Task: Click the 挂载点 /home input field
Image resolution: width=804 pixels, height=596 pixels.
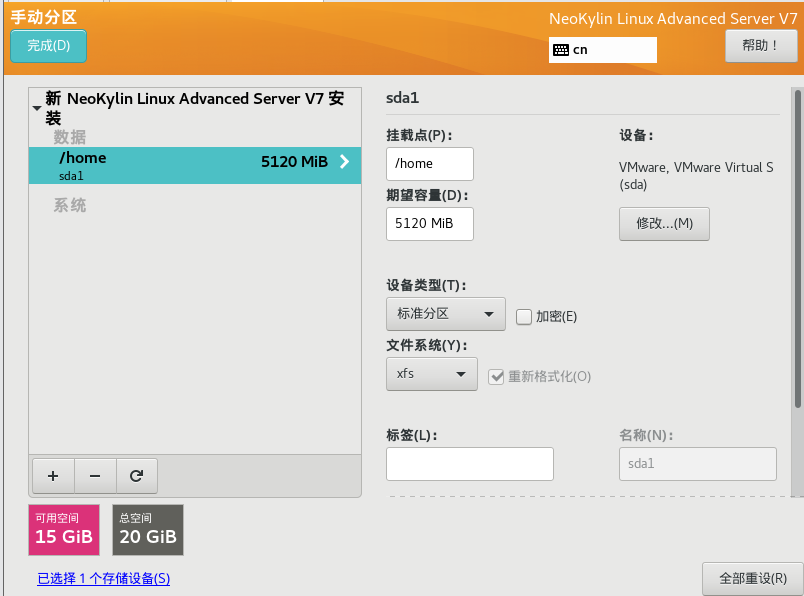Action: click(430, 164)
